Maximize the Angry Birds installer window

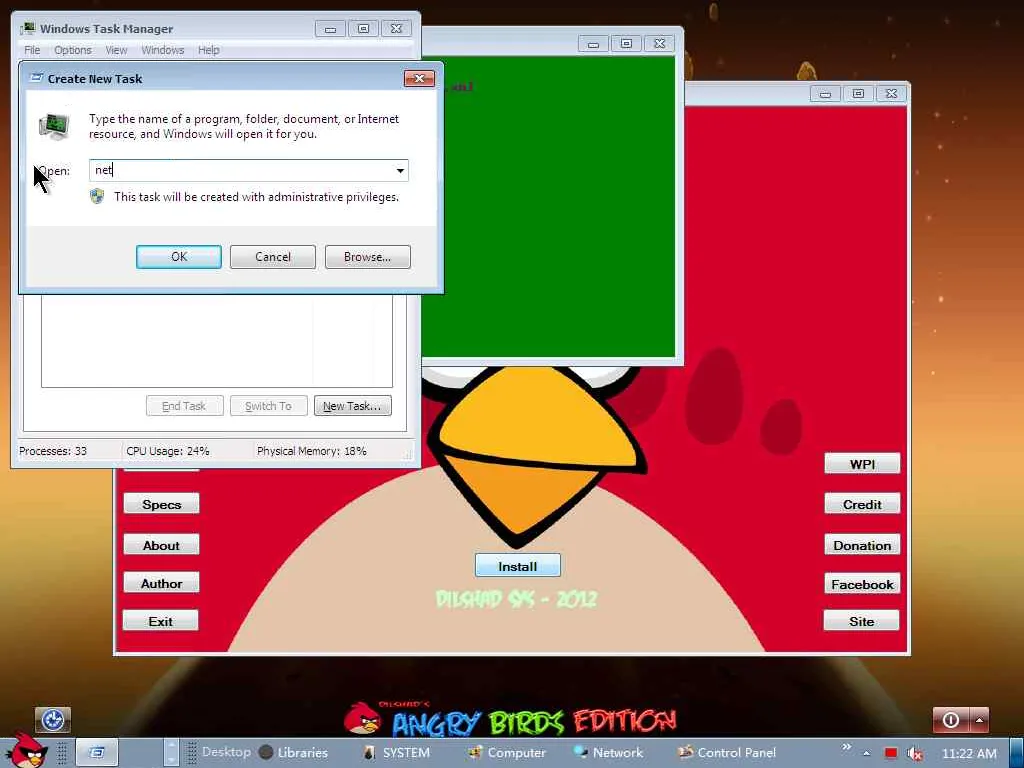tap(858, 94)
